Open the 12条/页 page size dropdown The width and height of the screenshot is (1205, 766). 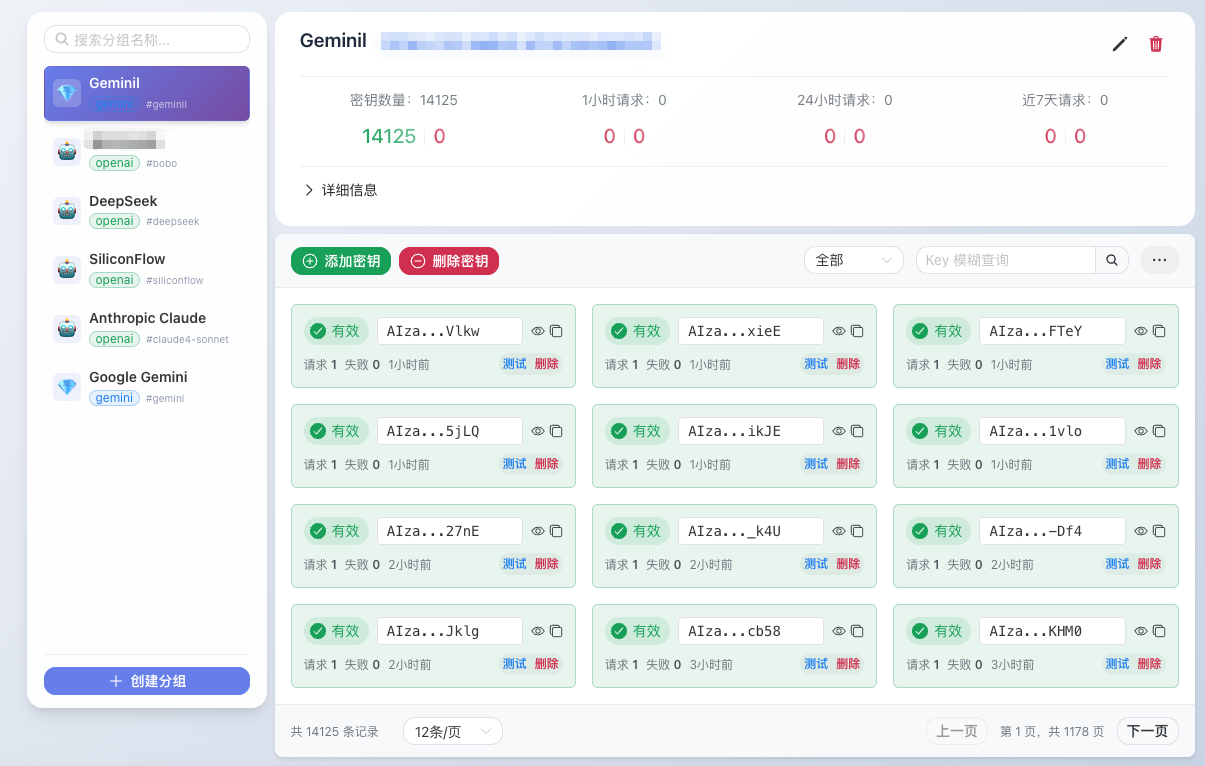[x=452, y=731]
